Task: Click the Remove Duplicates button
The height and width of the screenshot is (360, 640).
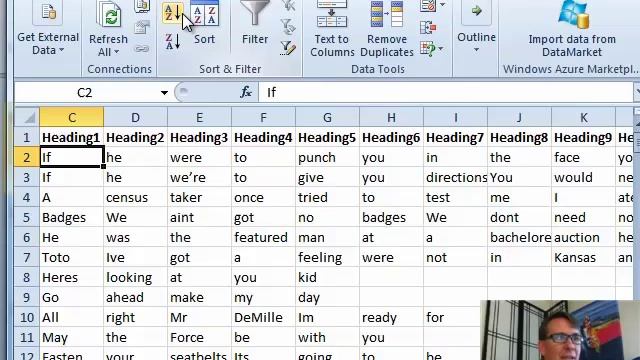Action: pyautogui.click(x=387, y=29)
